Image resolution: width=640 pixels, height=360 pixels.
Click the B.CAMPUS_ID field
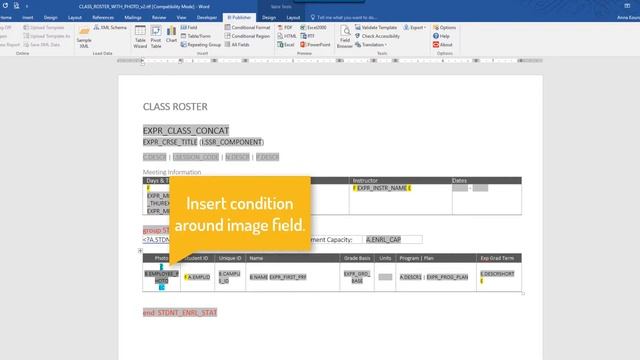229,277
